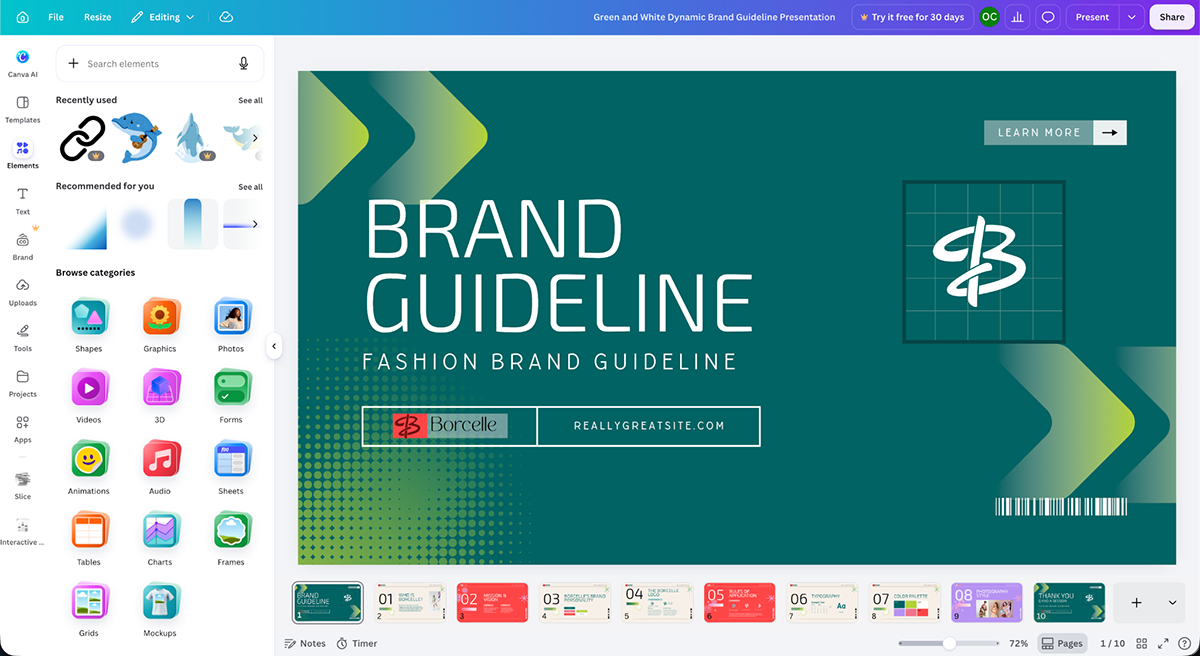Open the File menu
The height and width of the screenshot is (656, 1200).
(x=56, y=17)
